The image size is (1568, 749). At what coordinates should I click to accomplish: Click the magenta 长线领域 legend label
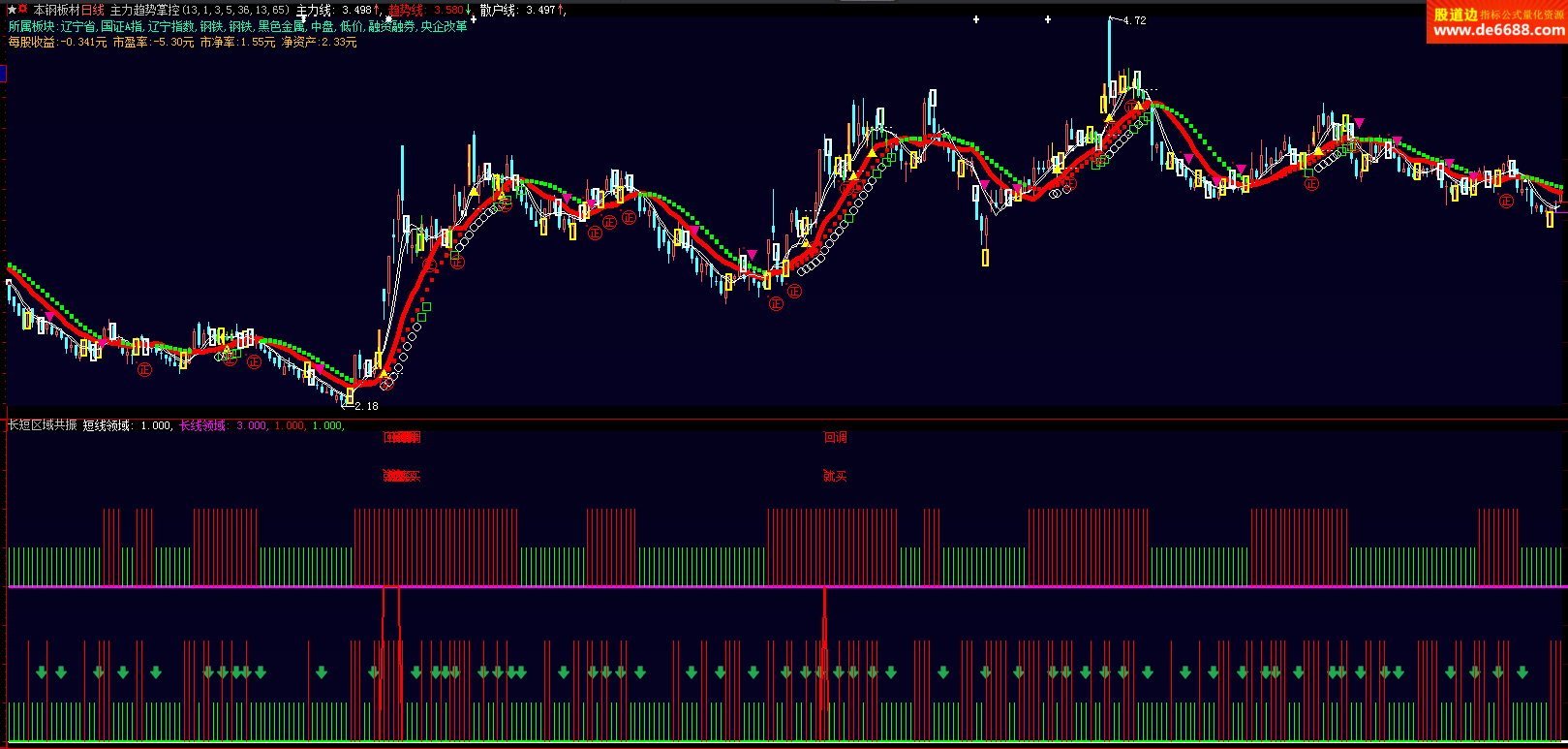tap(202, 425)
